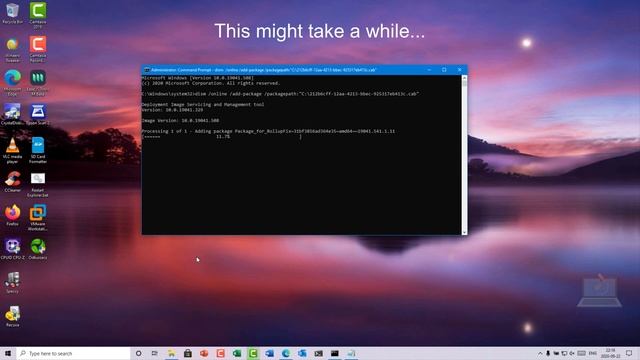
Task: Open the notification center icon
Action: tap(629, 353)
